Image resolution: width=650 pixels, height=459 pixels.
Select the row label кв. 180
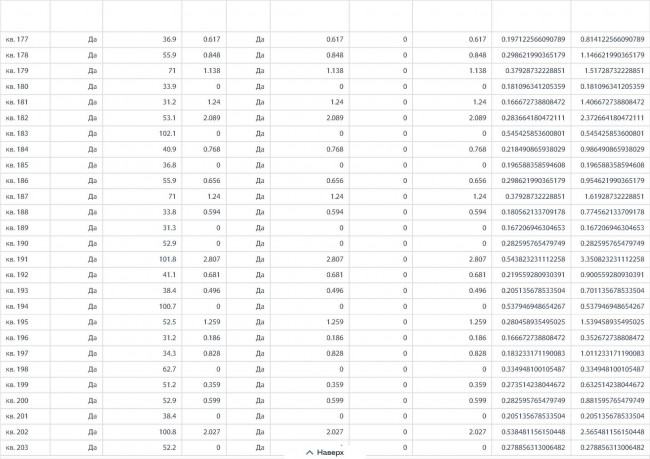point(17,87)
